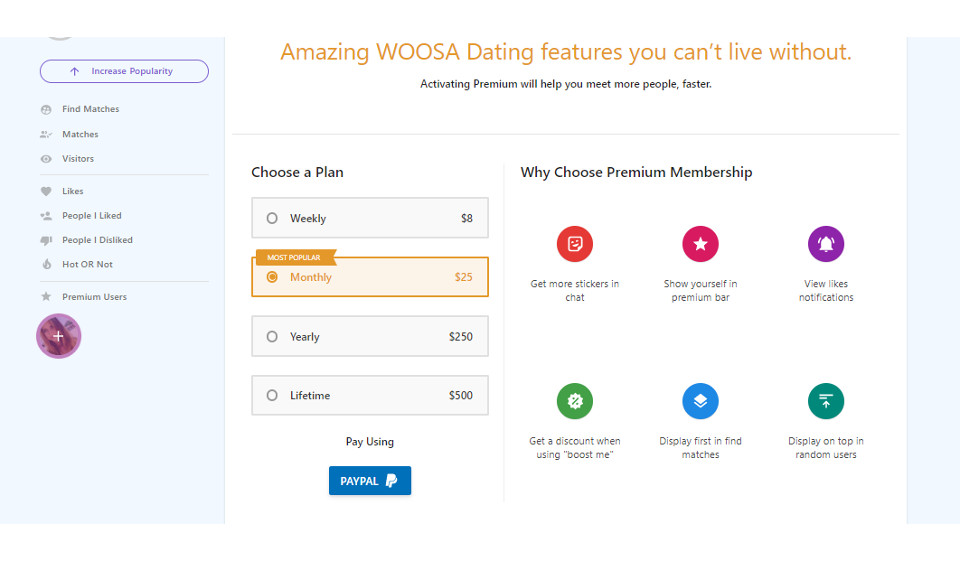The height and width of the screenshot is (561, 960).
Task: Click the profile avatar with plus sign
Action: coord(58,336)
